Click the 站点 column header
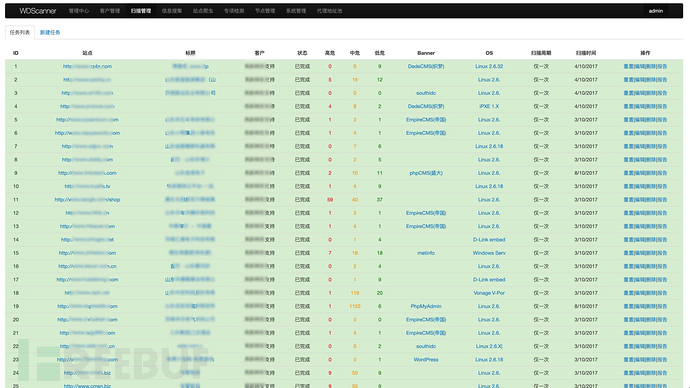Image resolution: width=690 pixels, height=388 pixels. [x=87, y=53]
